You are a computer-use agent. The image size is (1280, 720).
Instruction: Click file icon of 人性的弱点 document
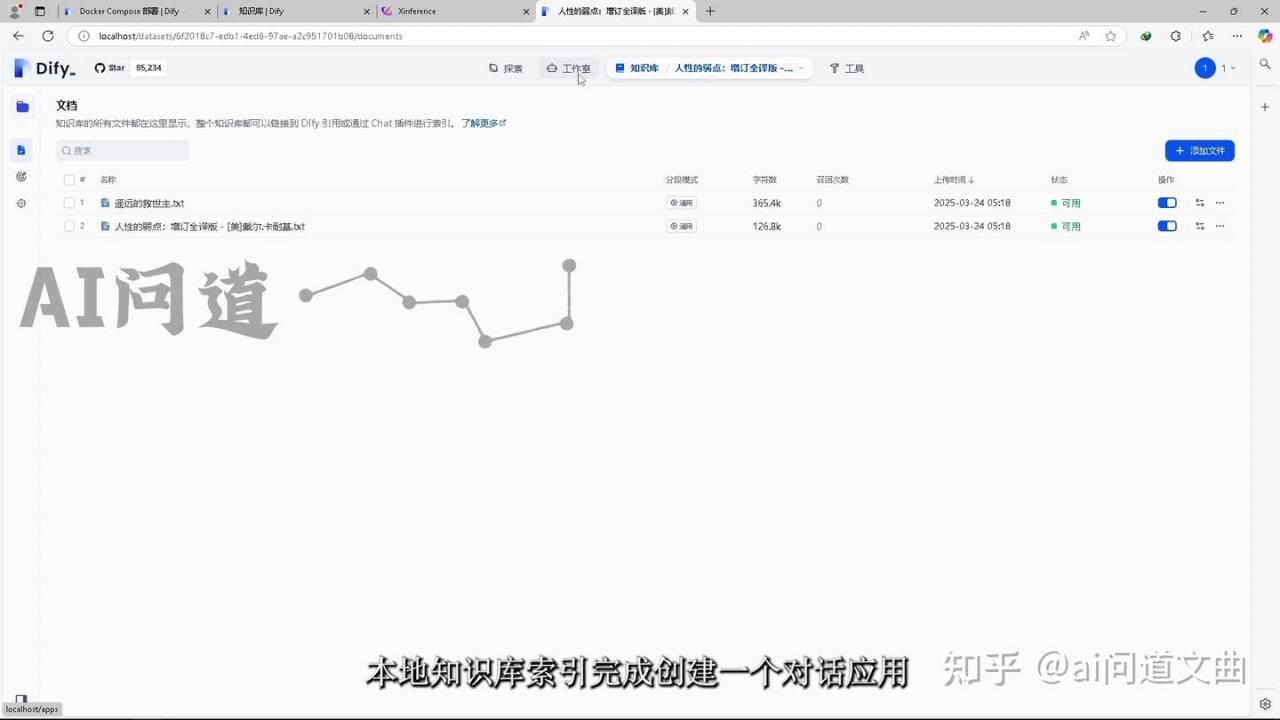(x=105, y=226)
